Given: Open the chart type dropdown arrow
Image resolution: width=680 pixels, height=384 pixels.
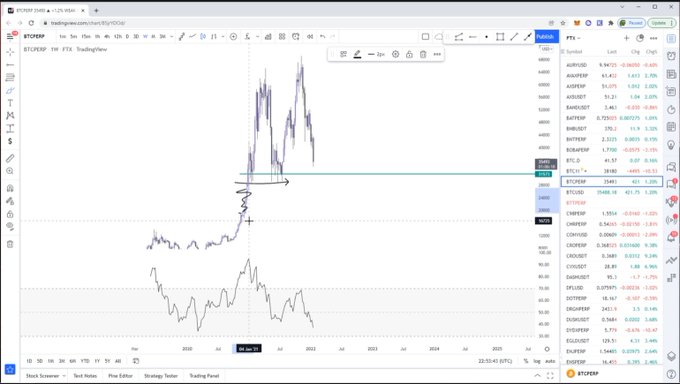Looking at the screenshot, I should [x=223, y=36].
